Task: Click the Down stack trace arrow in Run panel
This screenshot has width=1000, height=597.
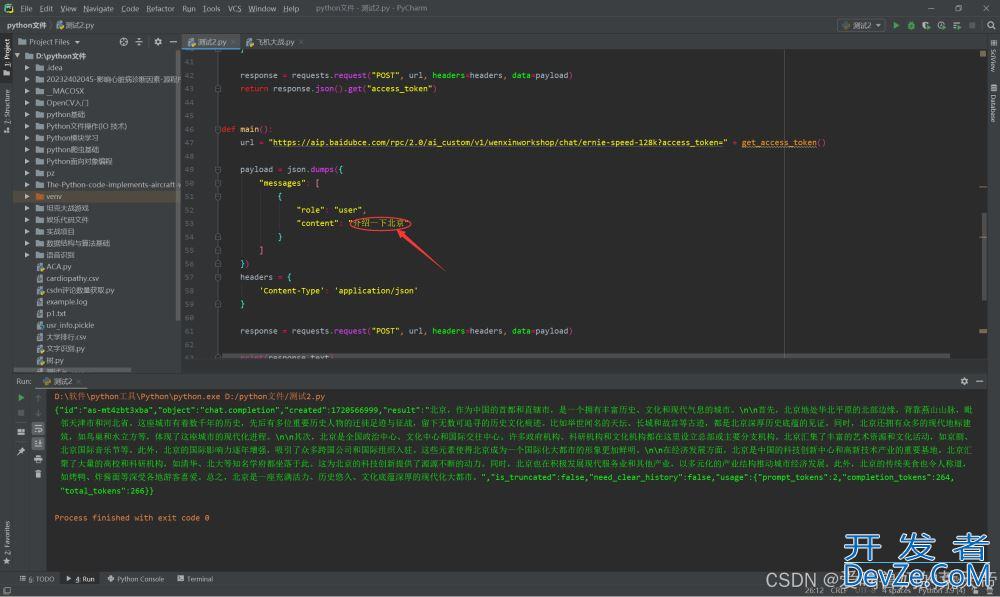Action: pos(38,413)
